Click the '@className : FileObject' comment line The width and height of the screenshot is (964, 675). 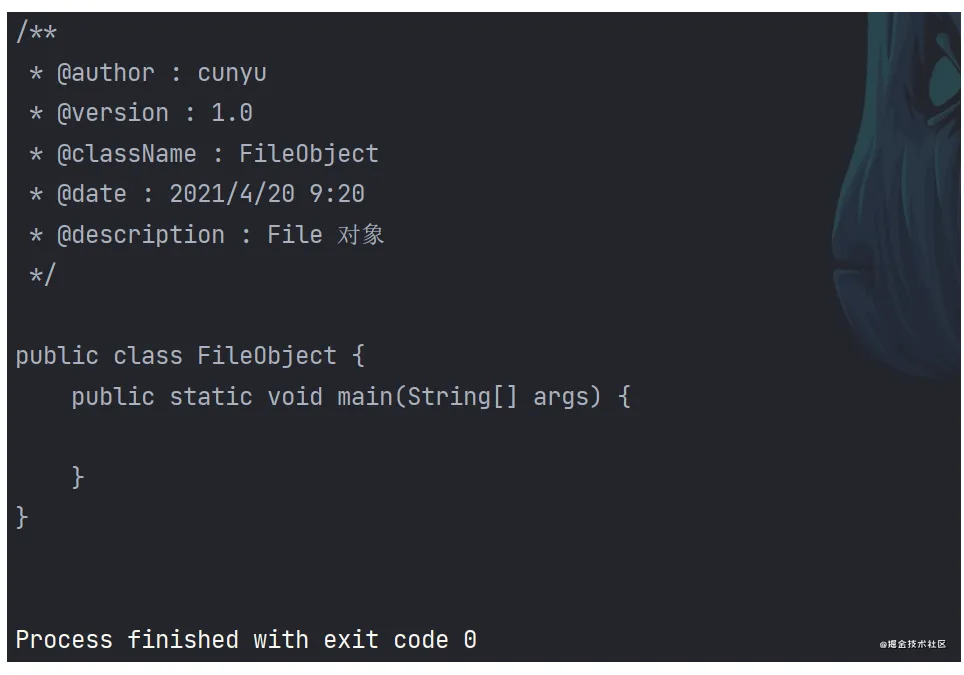(x=203, y=154)
